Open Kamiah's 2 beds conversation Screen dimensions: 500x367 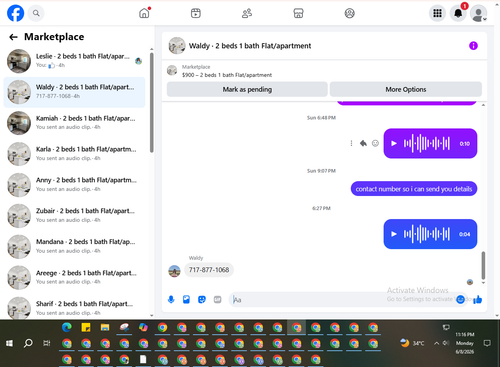click(75, 123)
